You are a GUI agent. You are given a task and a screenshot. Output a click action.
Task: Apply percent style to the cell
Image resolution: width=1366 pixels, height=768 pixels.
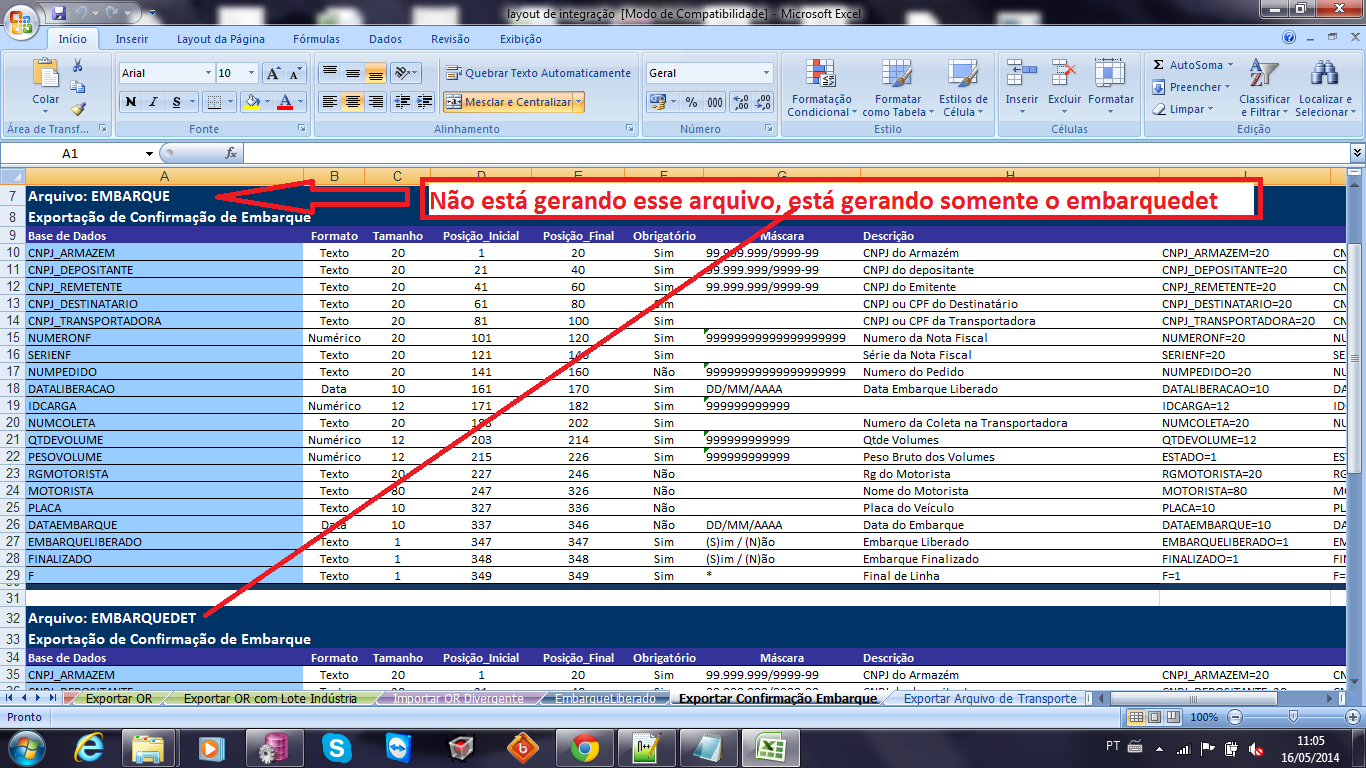(x=691, y=102)
